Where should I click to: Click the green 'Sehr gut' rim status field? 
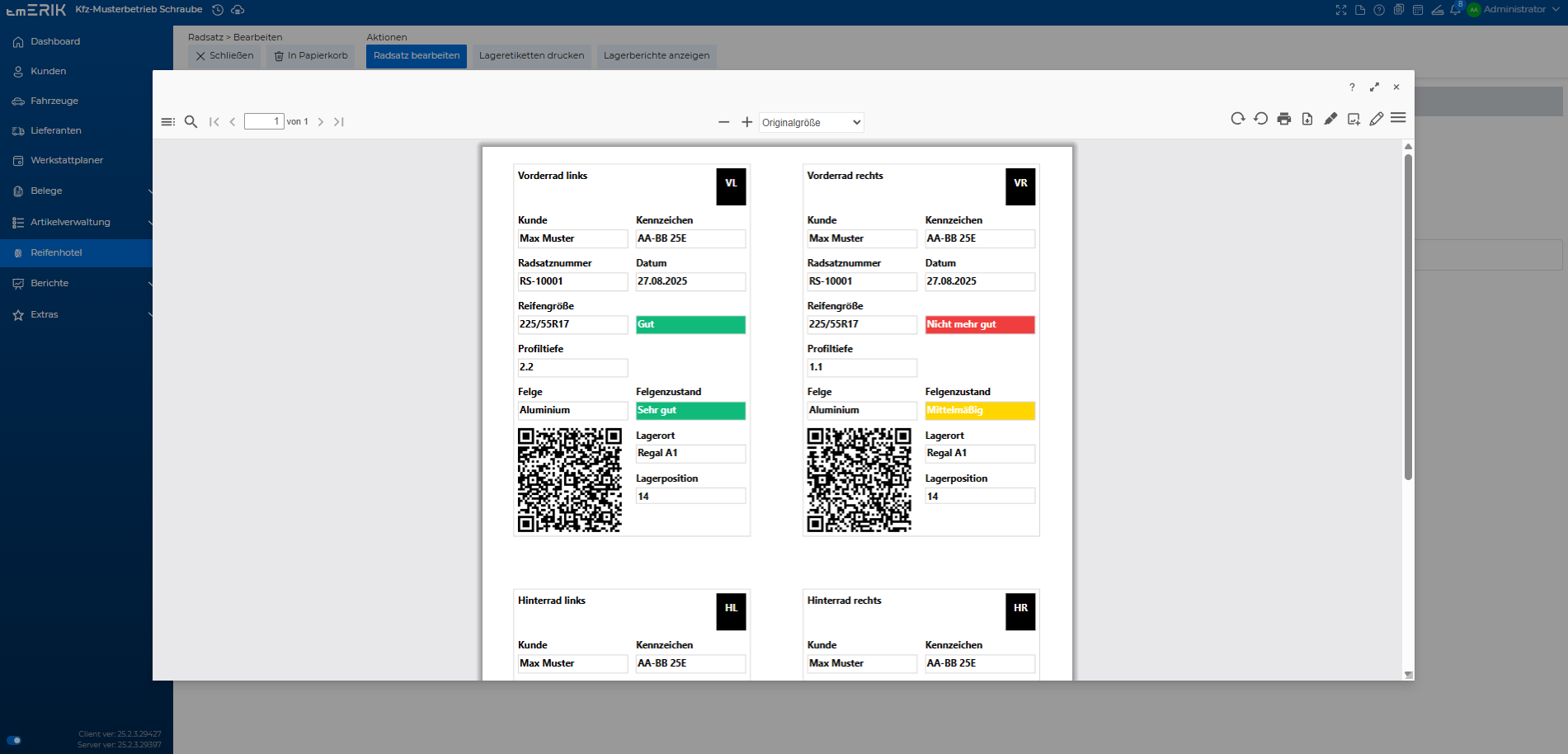[690, 411]
